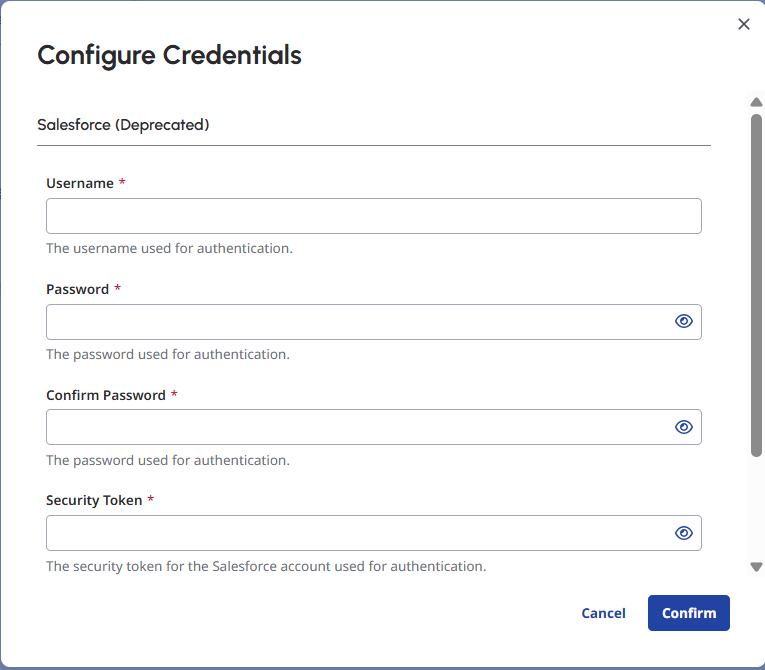
Task: Close the Configure Credentials dialog with the X
Action: 744,24
